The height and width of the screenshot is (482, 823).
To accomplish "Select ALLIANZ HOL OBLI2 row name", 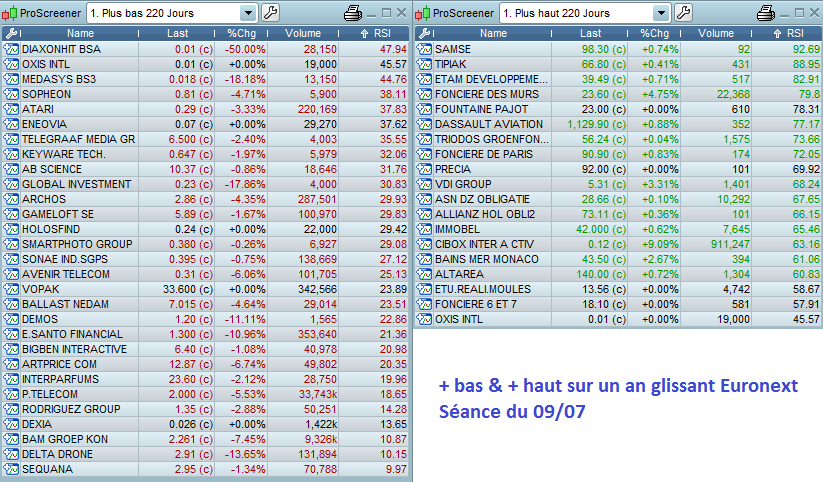I will 485,214.
